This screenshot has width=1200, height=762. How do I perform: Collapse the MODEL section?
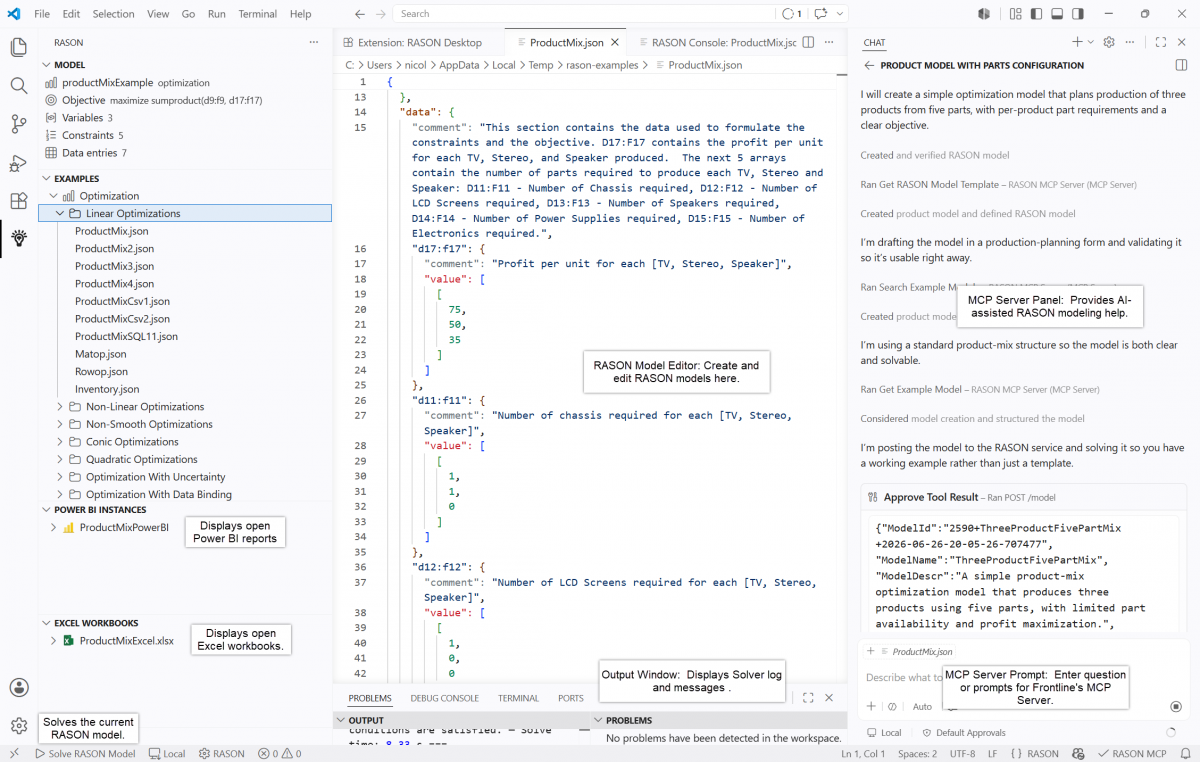click(x=46, y=65)
